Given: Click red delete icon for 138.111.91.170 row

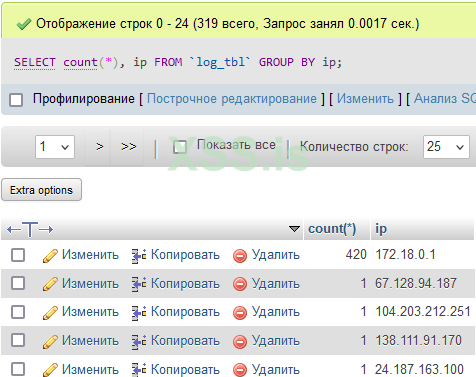Looking at the screenshot, I should pyautogui.click(x=240, y=342).
